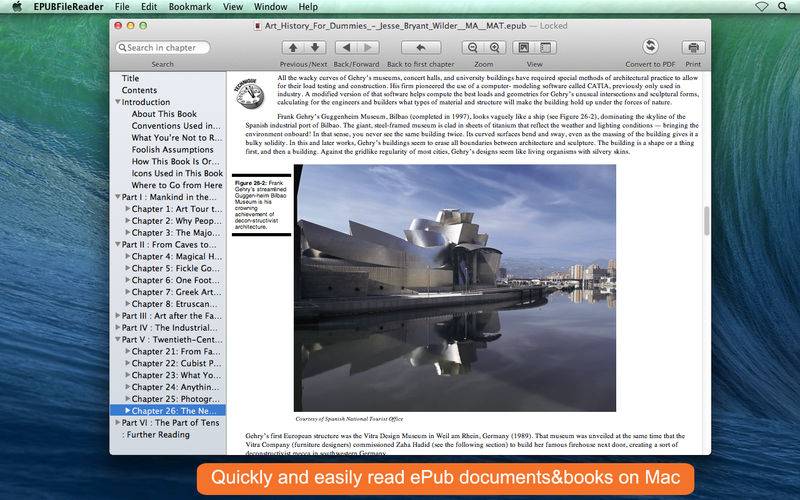Go to previous chapter with up arrow
Viewport: 800px width, 500px height.
click(293, 47)
